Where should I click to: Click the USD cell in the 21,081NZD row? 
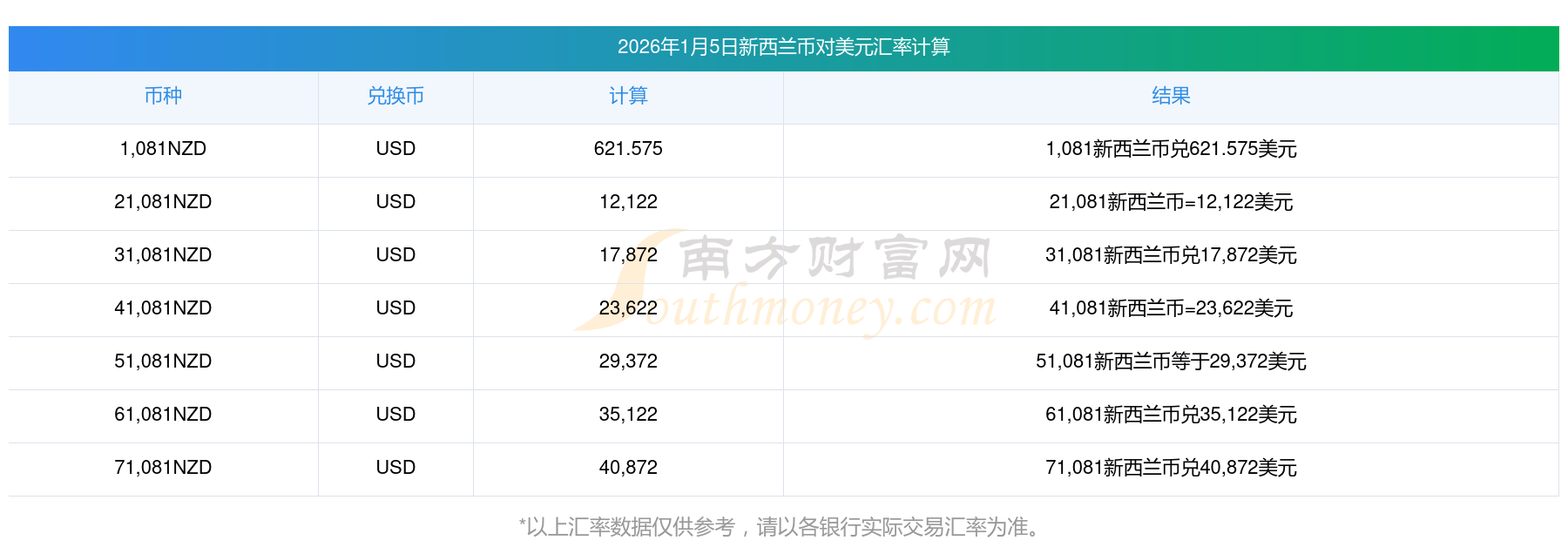point(395,202)
